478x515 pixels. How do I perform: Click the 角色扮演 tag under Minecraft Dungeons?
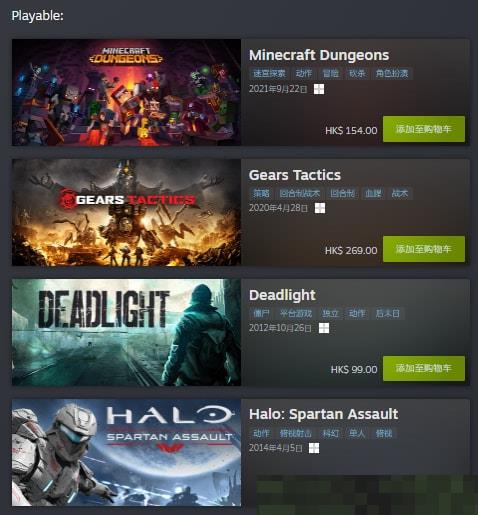click(392, 73)
